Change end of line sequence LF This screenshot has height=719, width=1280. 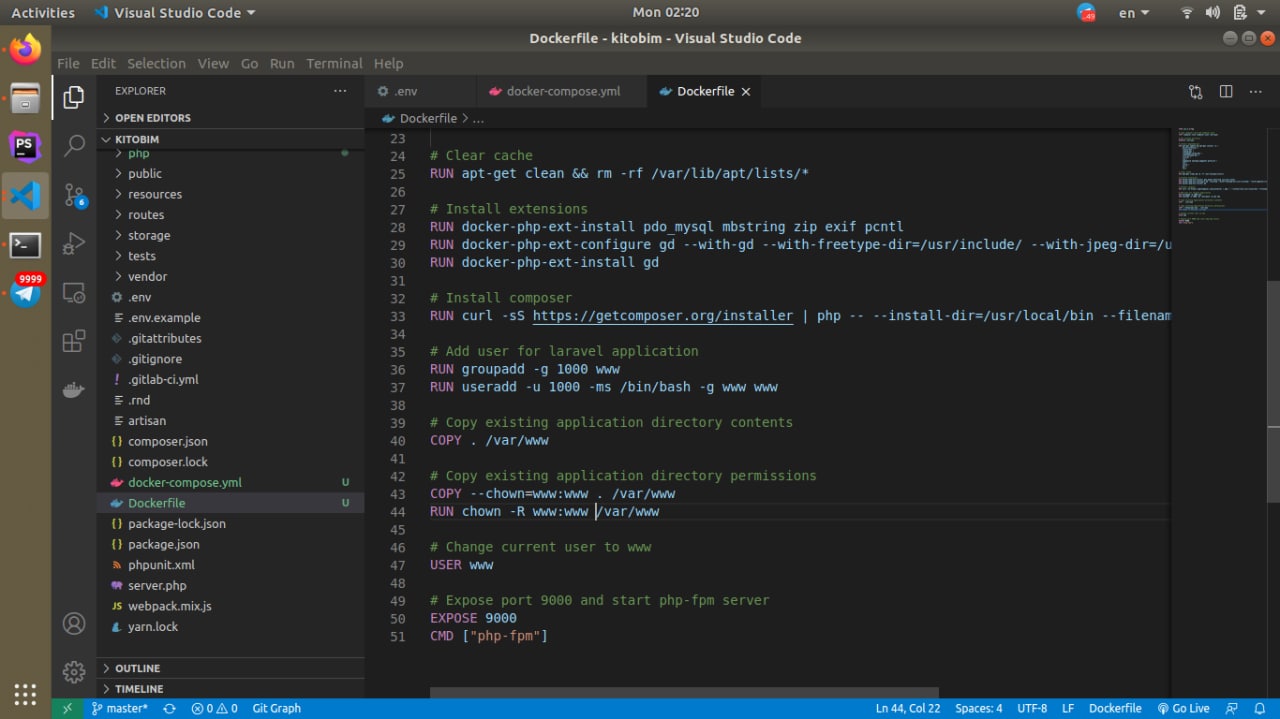(1068, 708)
